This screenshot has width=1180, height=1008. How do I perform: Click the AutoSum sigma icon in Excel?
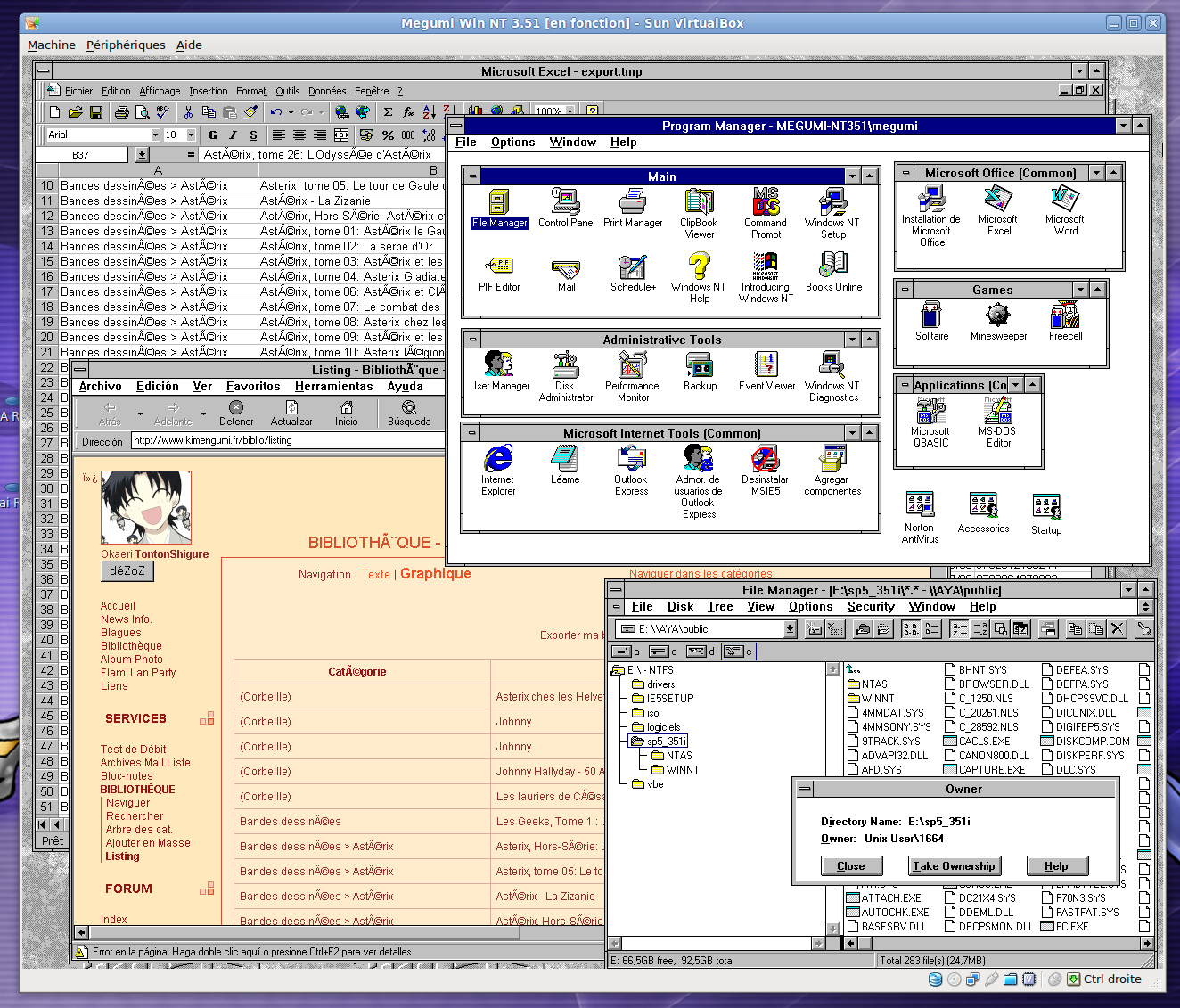pos(388,112)
